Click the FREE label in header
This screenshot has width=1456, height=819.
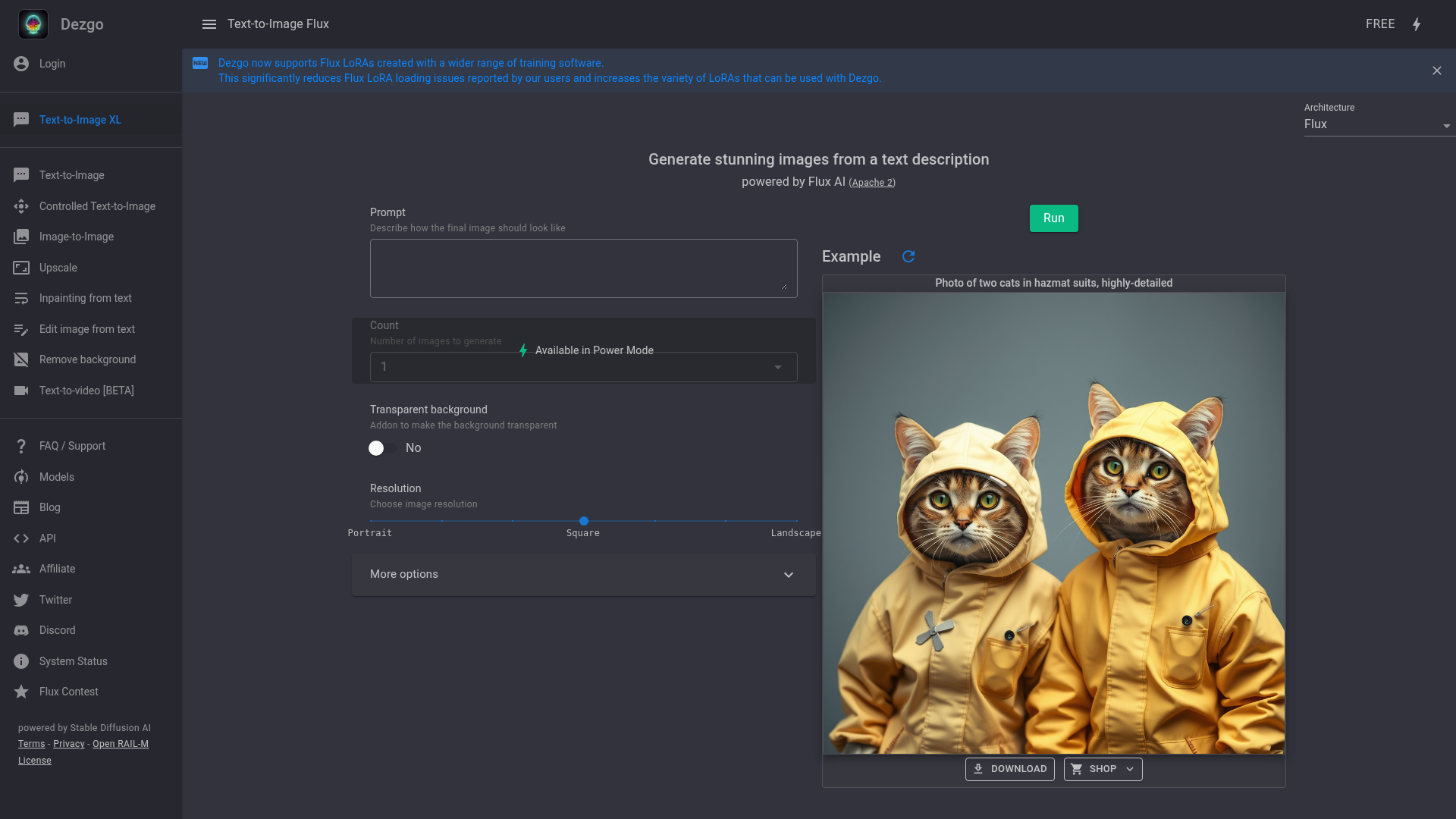coord(1380,24)
